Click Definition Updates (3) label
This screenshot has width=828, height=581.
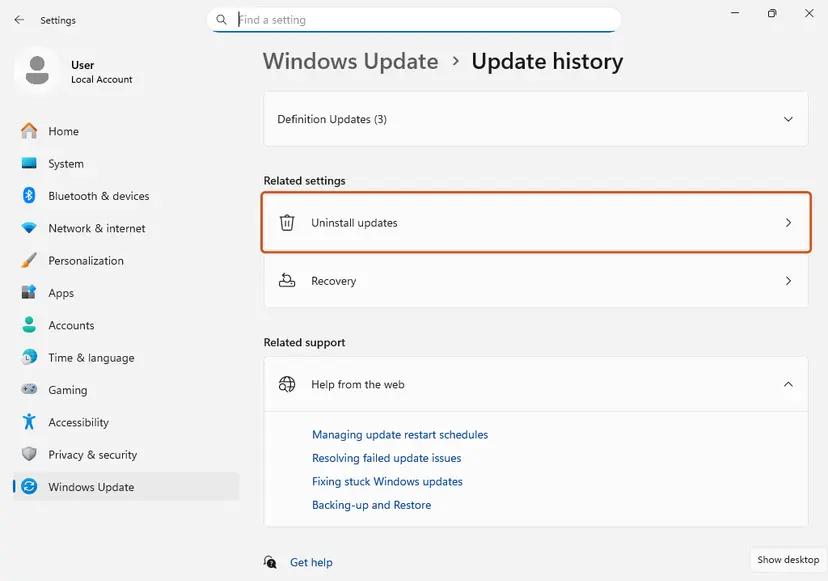tap(332, 119)
